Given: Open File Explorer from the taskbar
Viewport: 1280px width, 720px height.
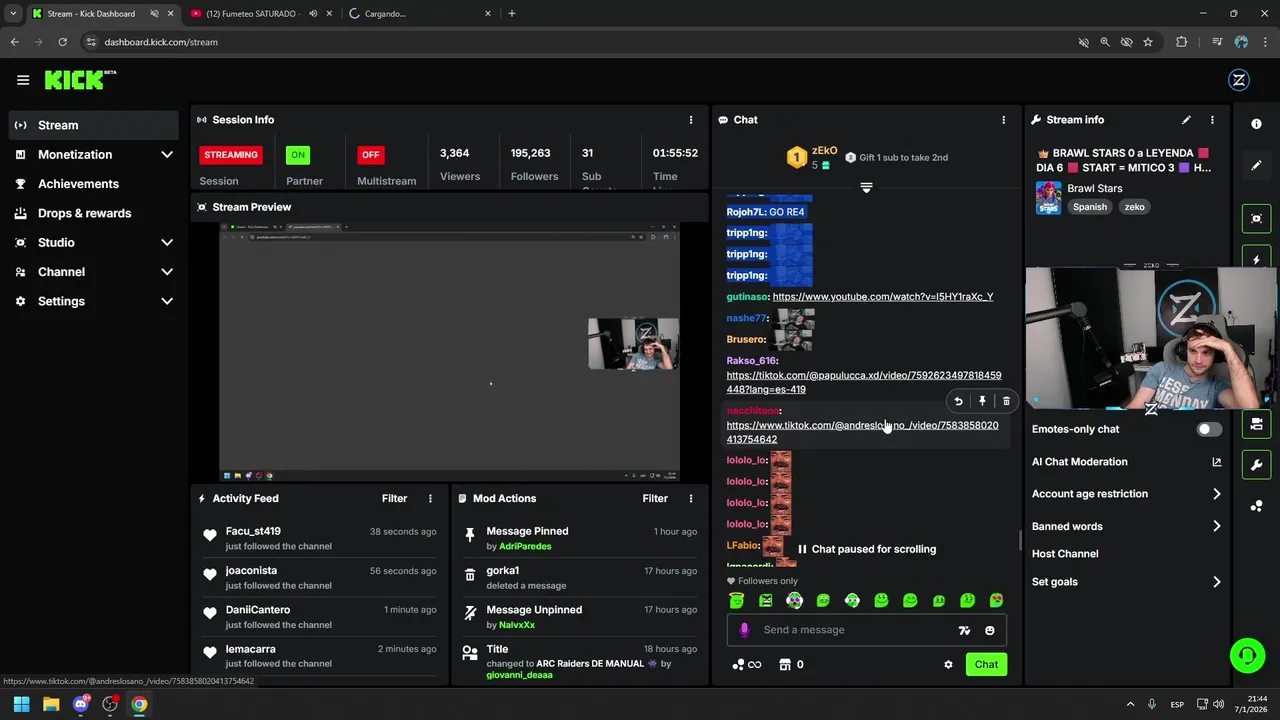Looking at the screenshot, I should pyautogui.click(x=51, y=704).
